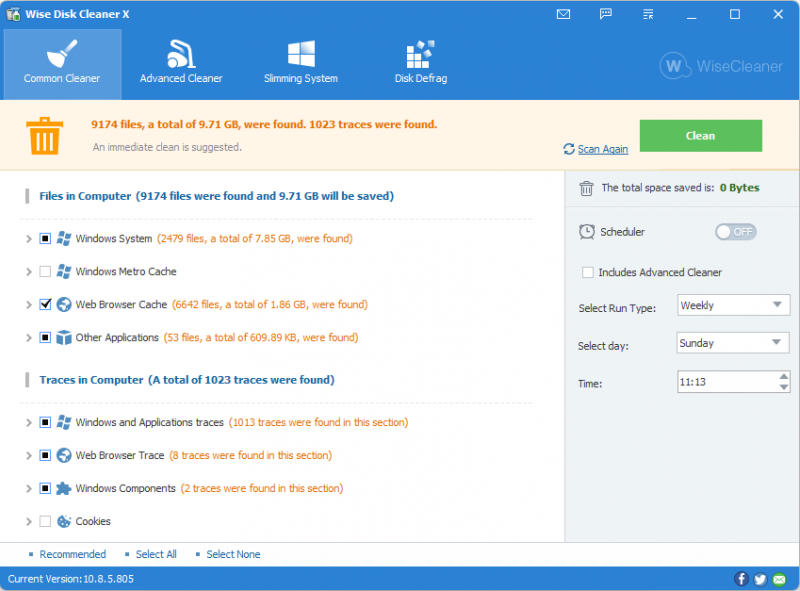Switch to the Common Cleaner tab

click(62, 64)
